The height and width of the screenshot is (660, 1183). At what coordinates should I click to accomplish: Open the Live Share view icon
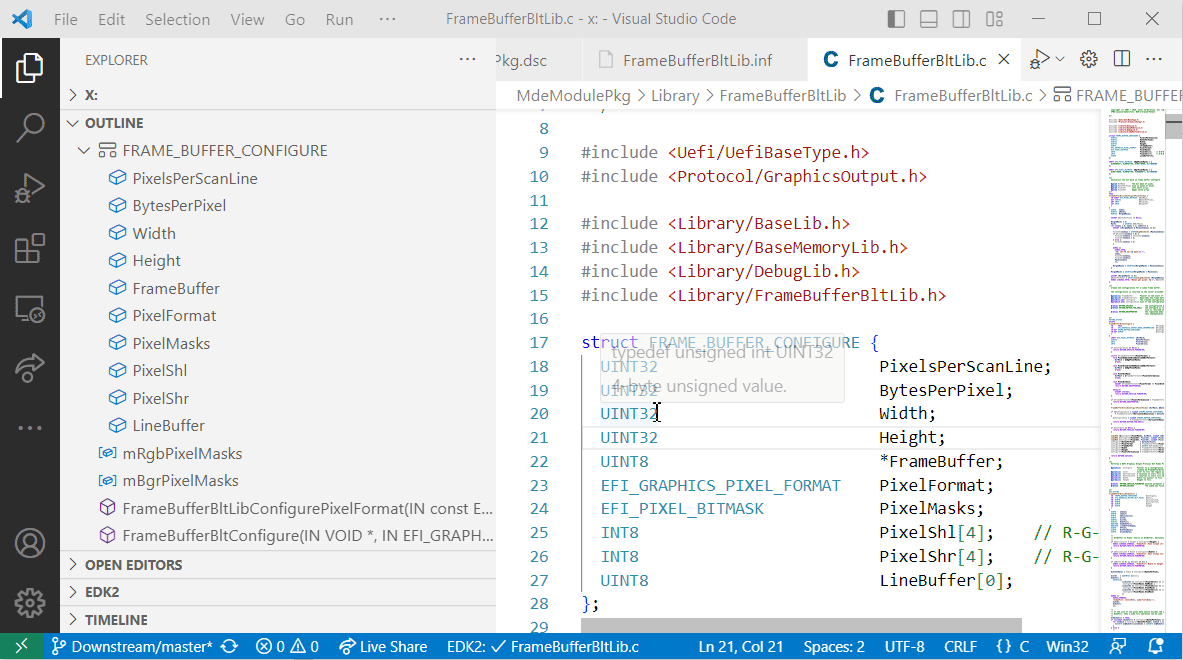coord(29,368)
